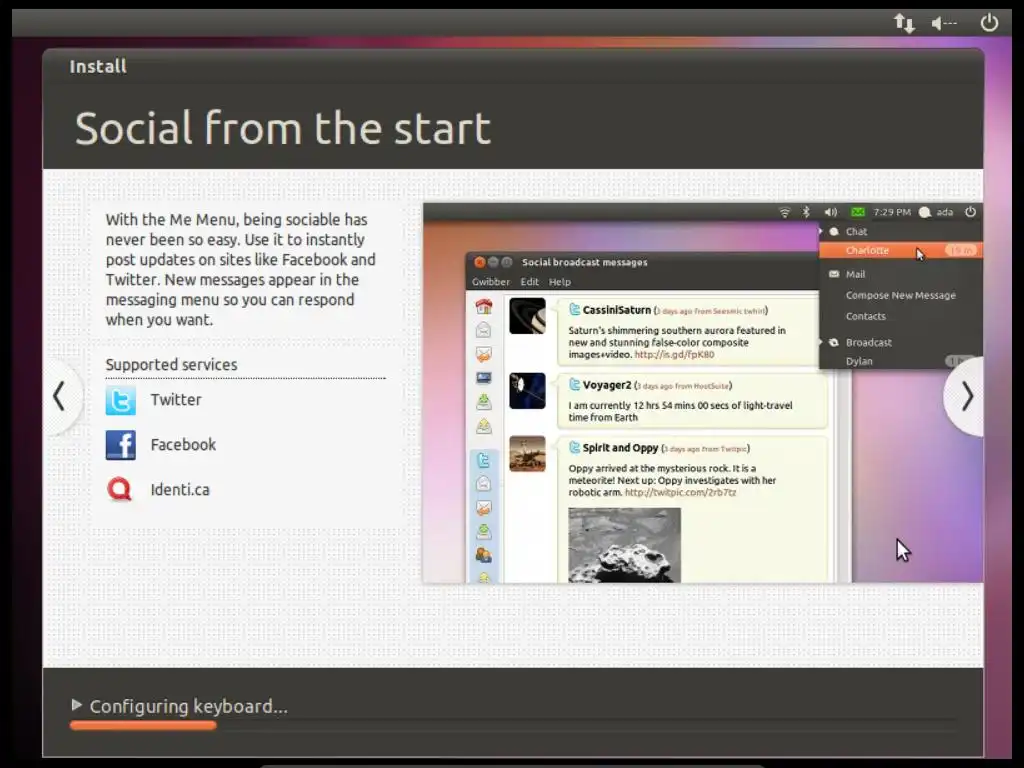1024x768 pixels.
Task: Click the messaging envelope icon in slide panel
Action: [x=857, y=212]
